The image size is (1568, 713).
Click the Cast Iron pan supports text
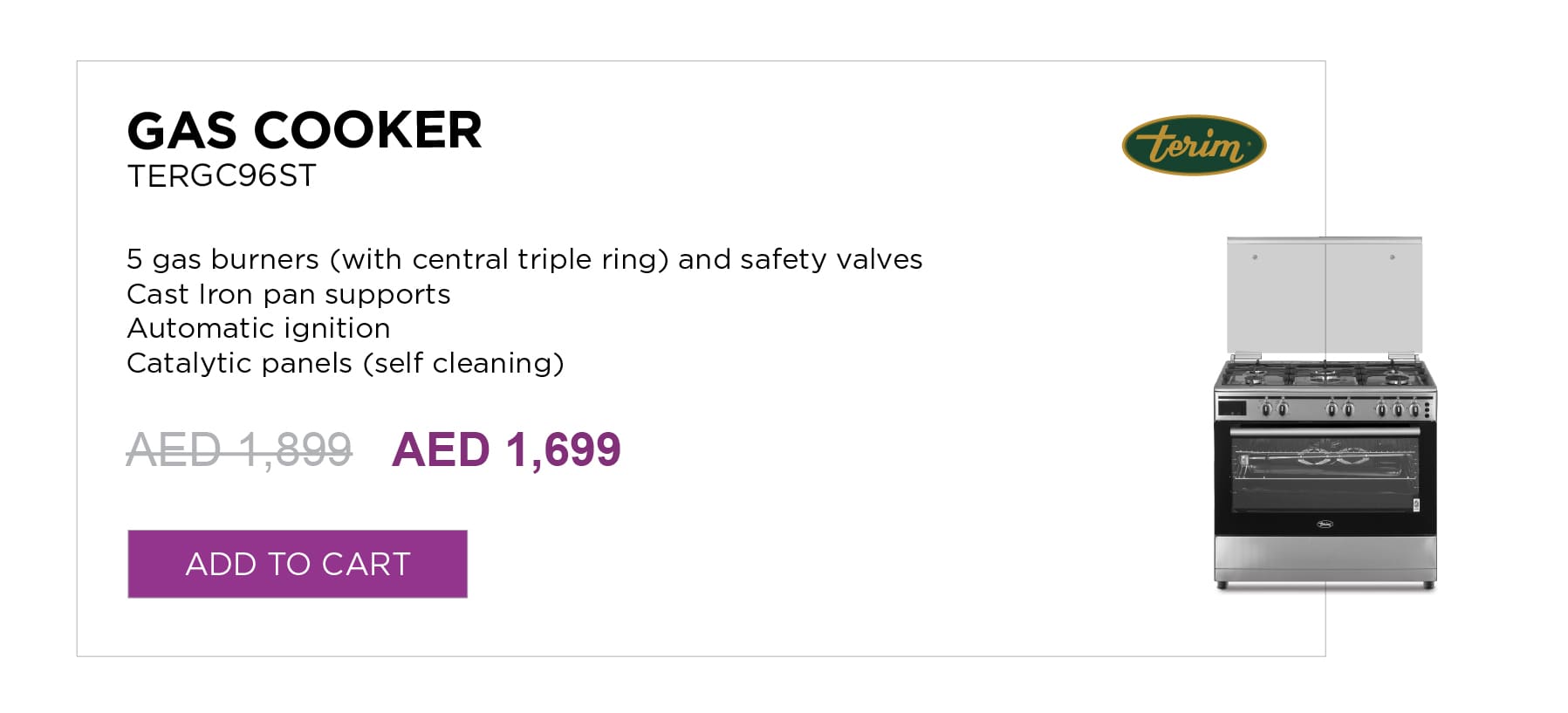(289, 294)
